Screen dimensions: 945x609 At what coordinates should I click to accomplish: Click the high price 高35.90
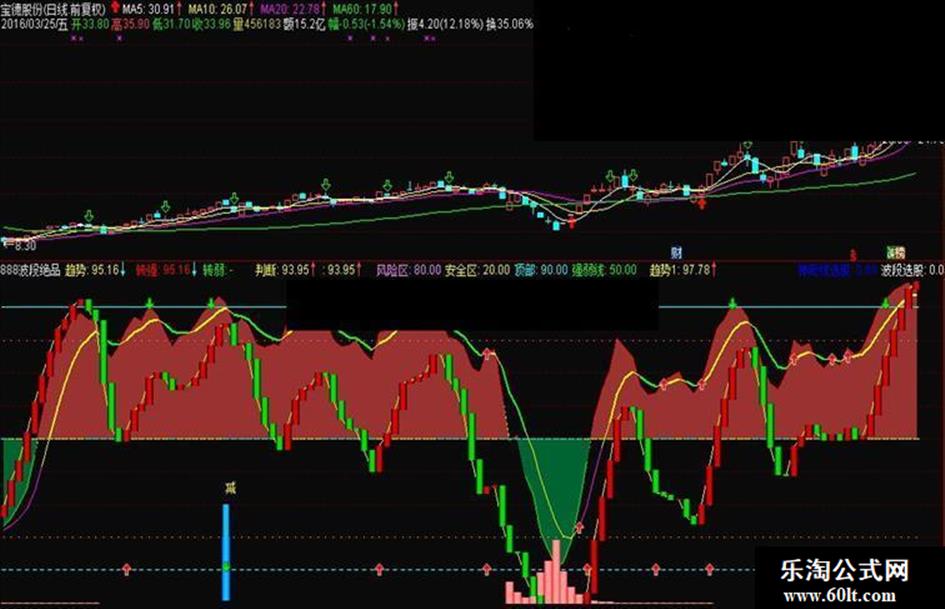[130, 25]
